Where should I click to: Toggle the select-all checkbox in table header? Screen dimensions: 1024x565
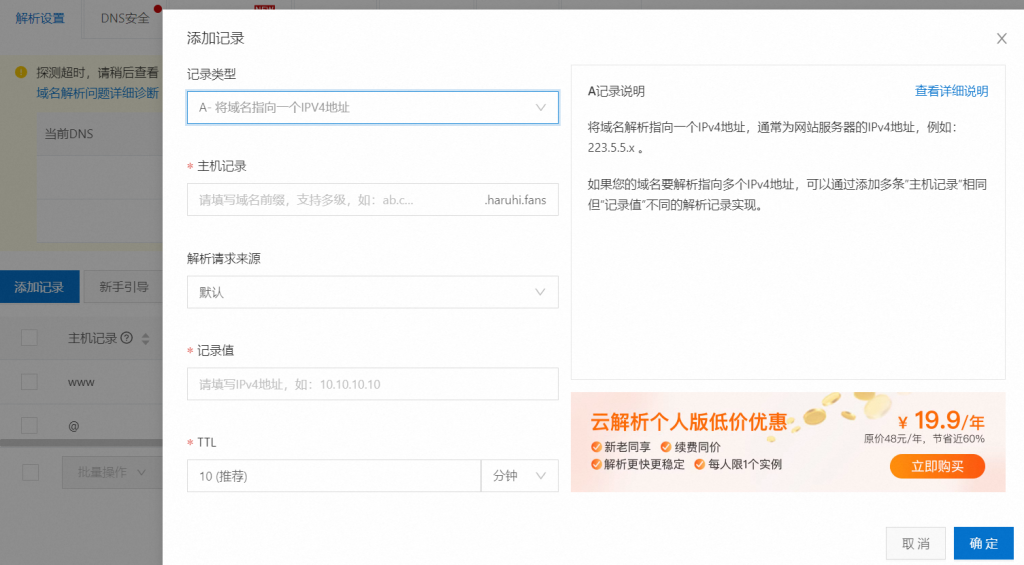click(x=29, y=338)
